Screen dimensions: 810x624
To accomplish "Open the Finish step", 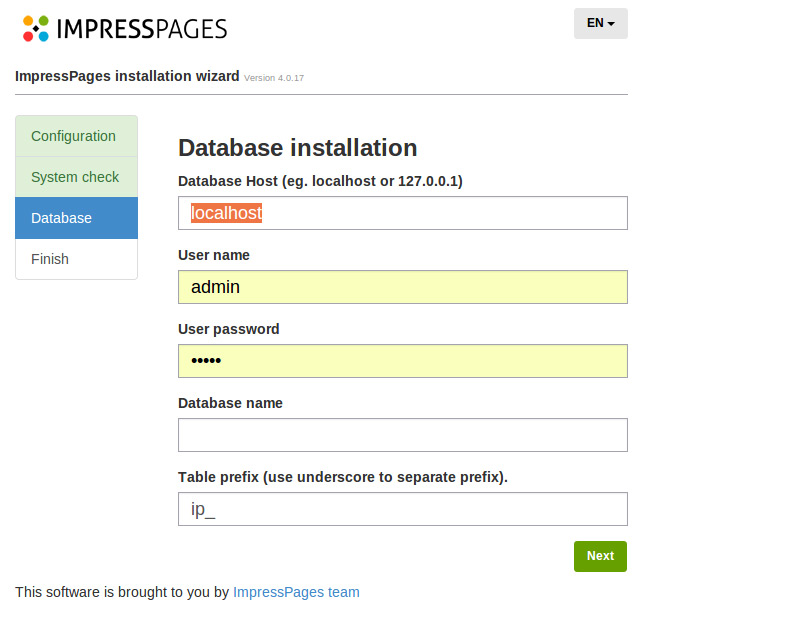I will pos(50,259).
